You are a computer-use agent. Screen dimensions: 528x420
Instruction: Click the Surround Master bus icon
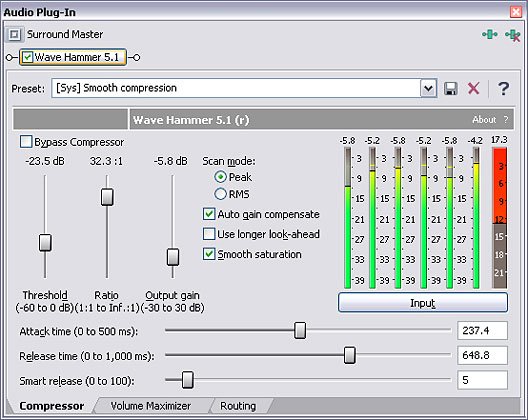14,34
